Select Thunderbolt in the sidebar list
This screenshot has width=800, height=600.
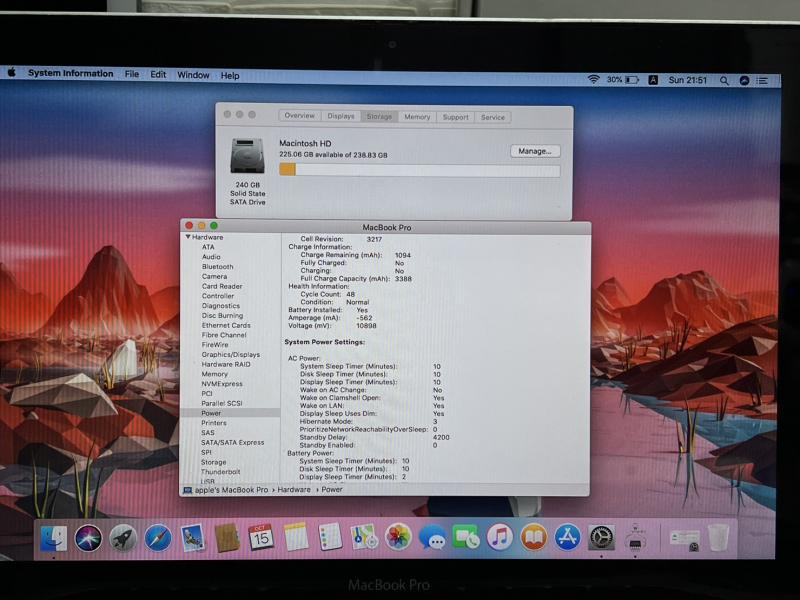pos(220,472)
